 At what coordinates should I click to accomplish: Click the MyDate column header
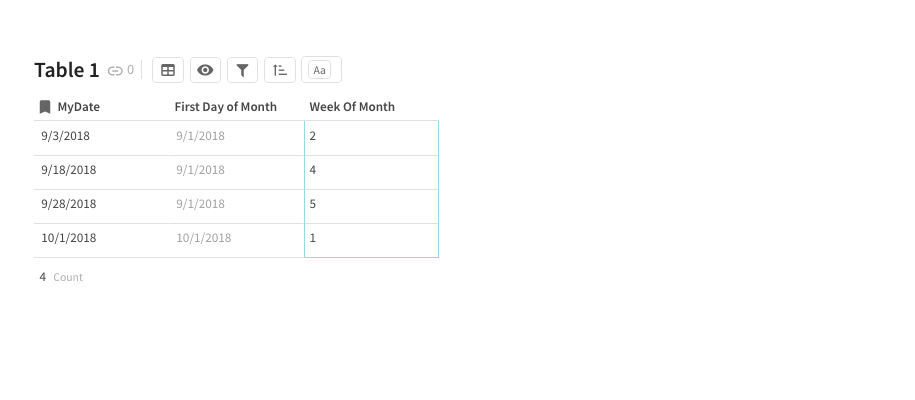(x=78, y=107)
